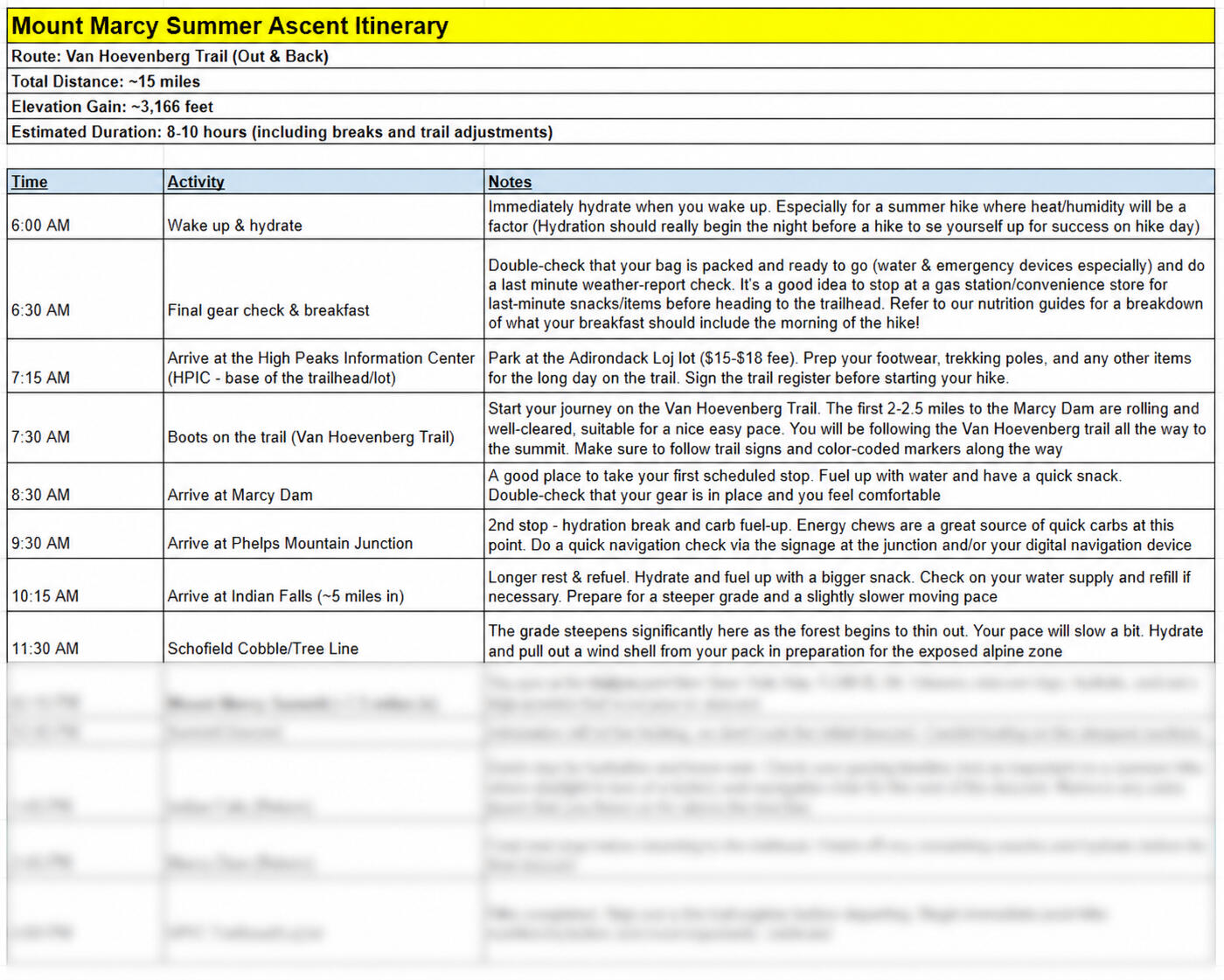
Task: Select the yellow Mount Marcy Summer Ascent Itinerary title
Action: pyautogui.click(x=610, y=26)
